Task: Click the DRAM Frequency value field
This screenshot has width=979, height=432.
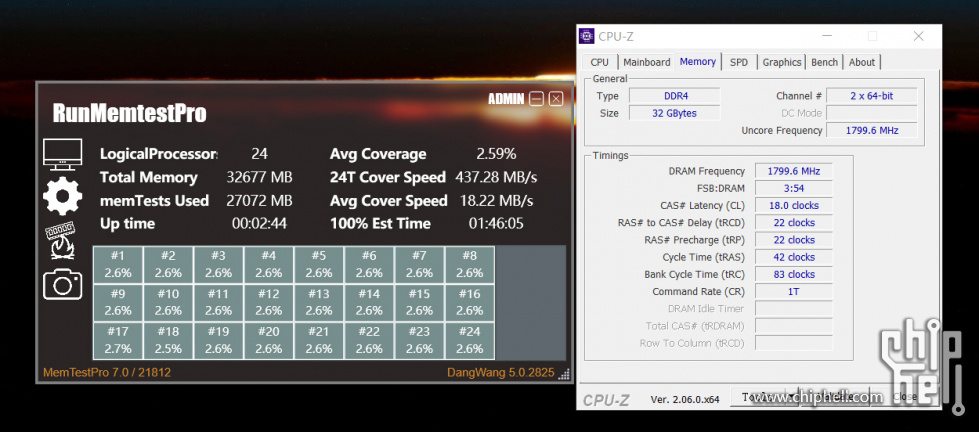Action: [794, 171]
